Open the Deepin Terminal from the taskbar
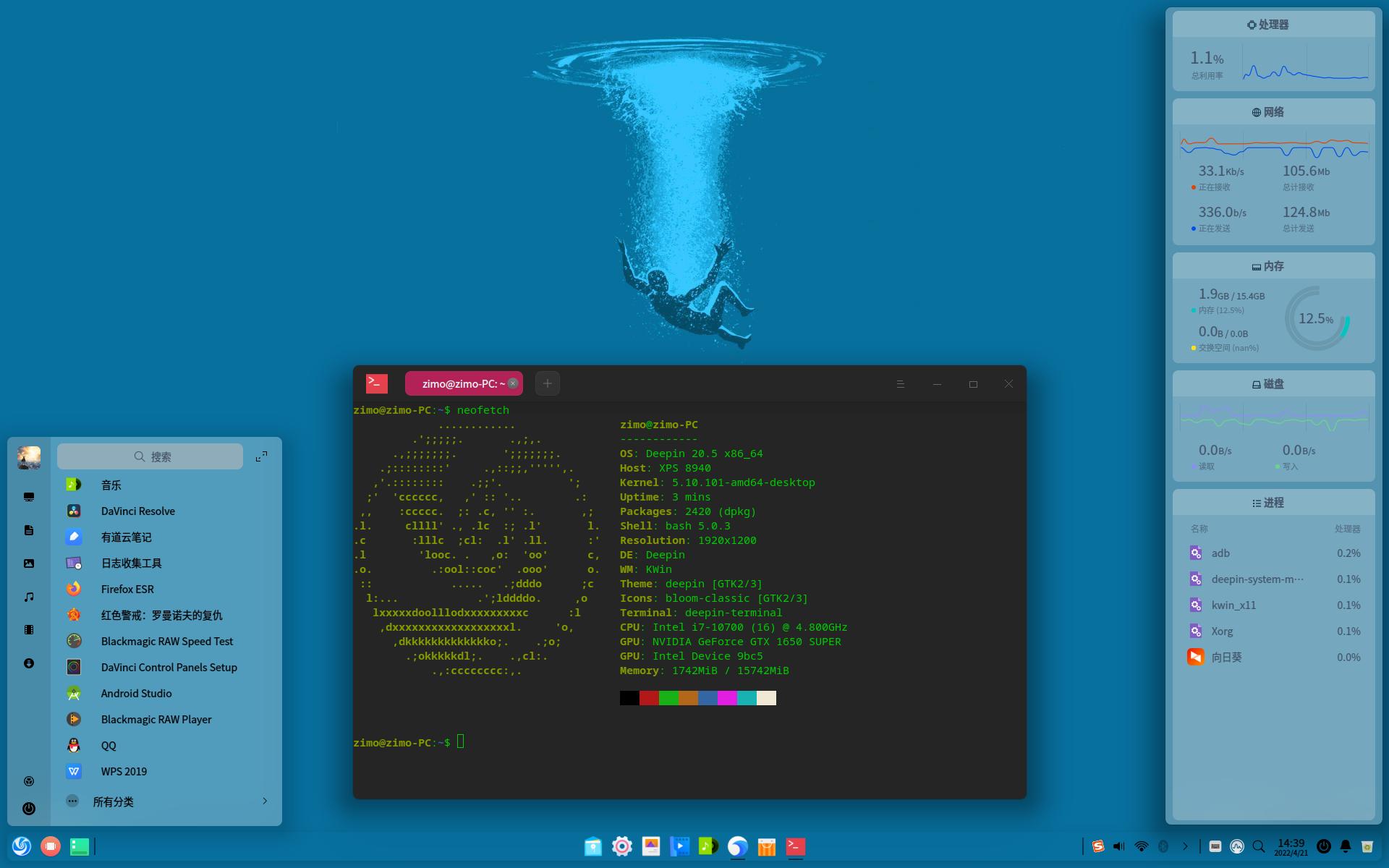The image size is (1389, 868). click(x=794, y=846)
